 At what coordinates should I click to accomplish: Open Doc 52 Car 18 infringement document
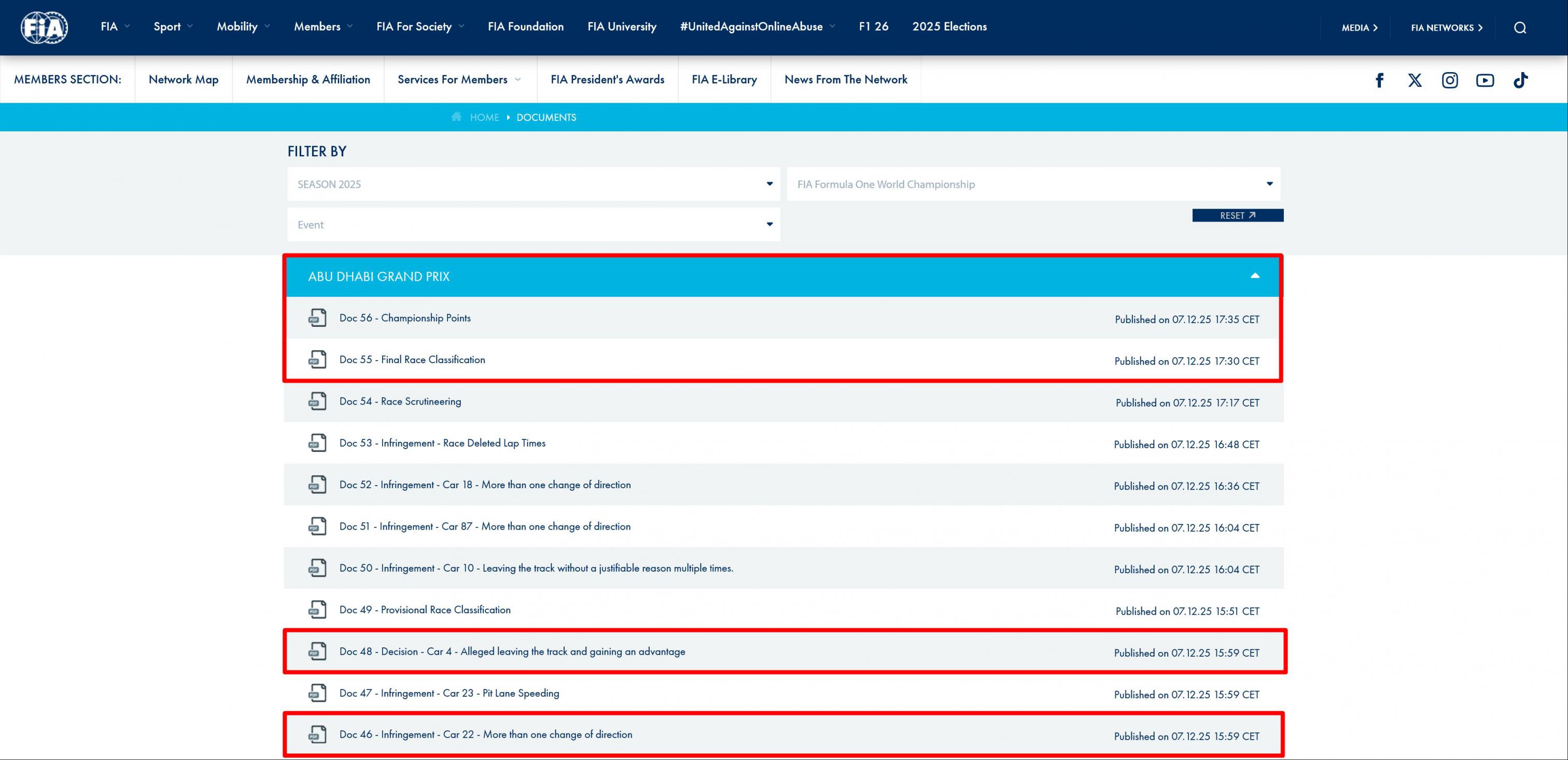484,485
